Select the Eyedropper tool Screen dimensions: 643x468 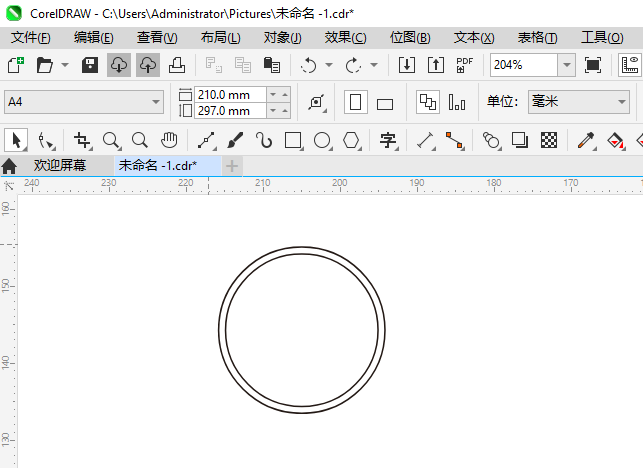pyautogui.click(x=587, y=141)
